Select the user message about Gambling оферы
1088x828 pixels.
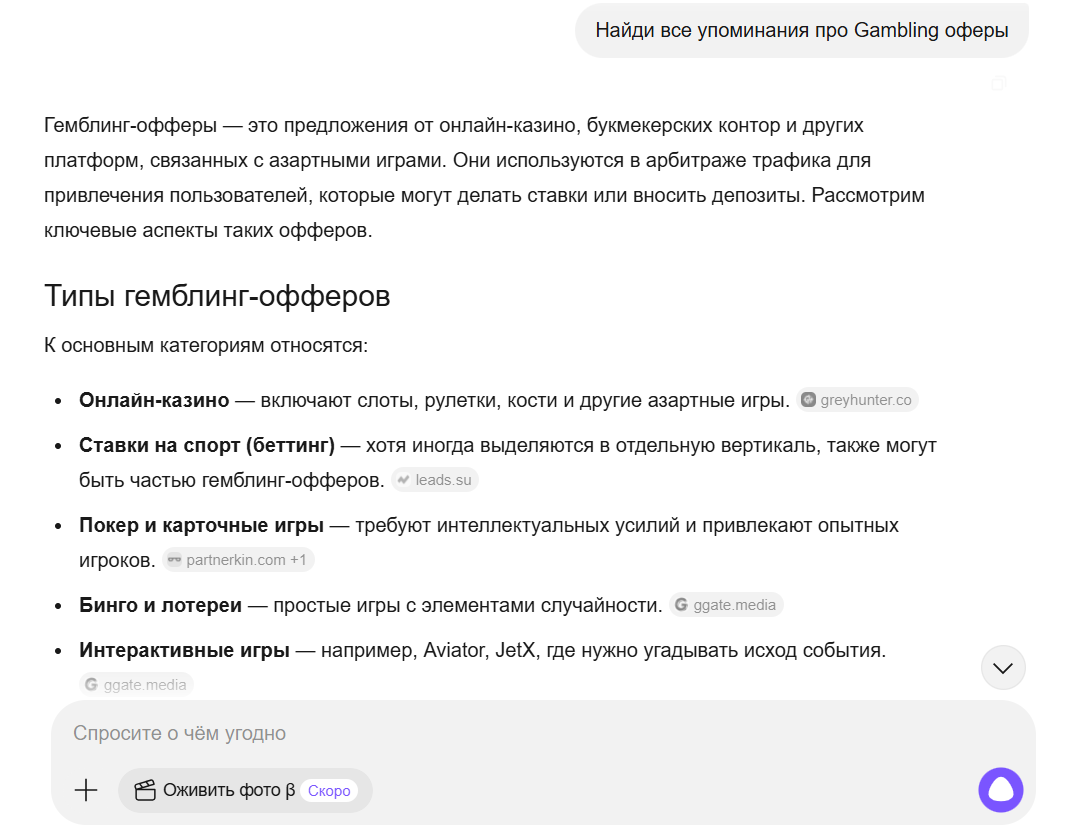pyautogui.click(x=801, y=30)
